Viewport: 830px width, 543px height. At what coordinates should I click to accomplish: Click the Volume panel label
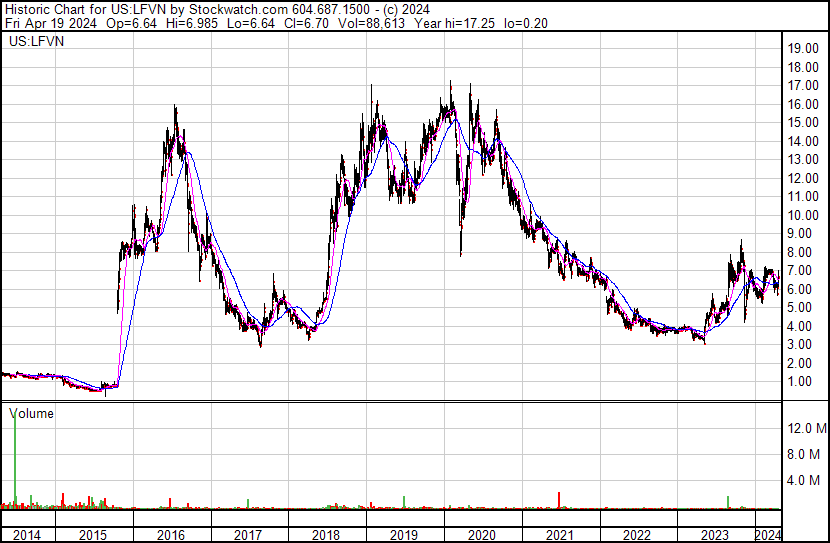(31, 413)
